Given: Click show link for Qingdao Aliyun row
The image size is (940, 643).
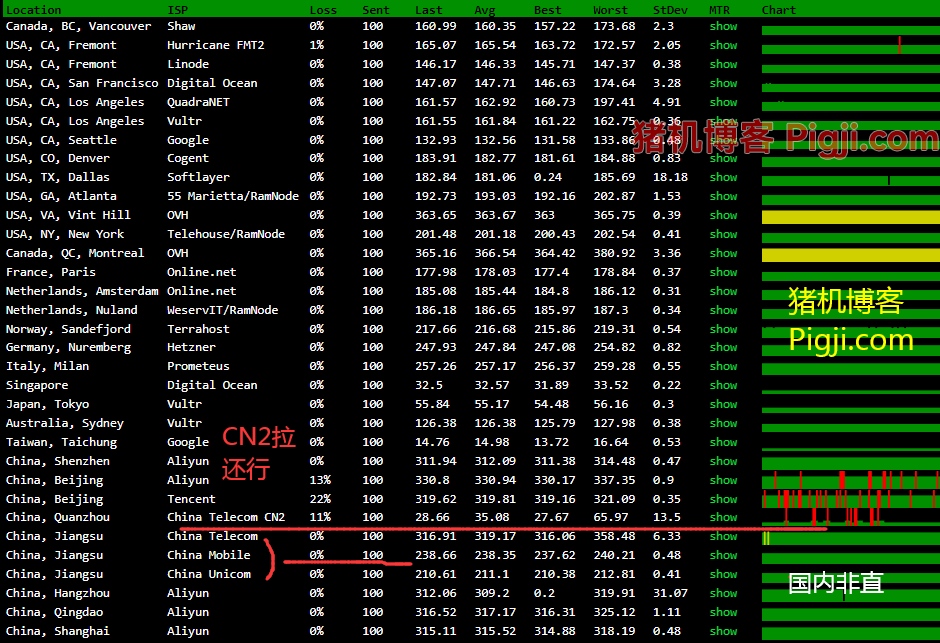Looking at the screenshot, I should 723,612.
